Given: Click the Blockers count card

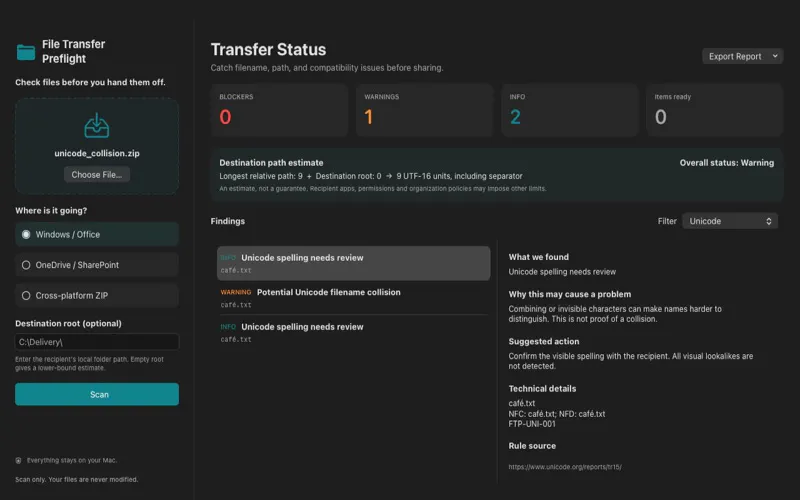Looking at the screenshot, I should (280, 110).
